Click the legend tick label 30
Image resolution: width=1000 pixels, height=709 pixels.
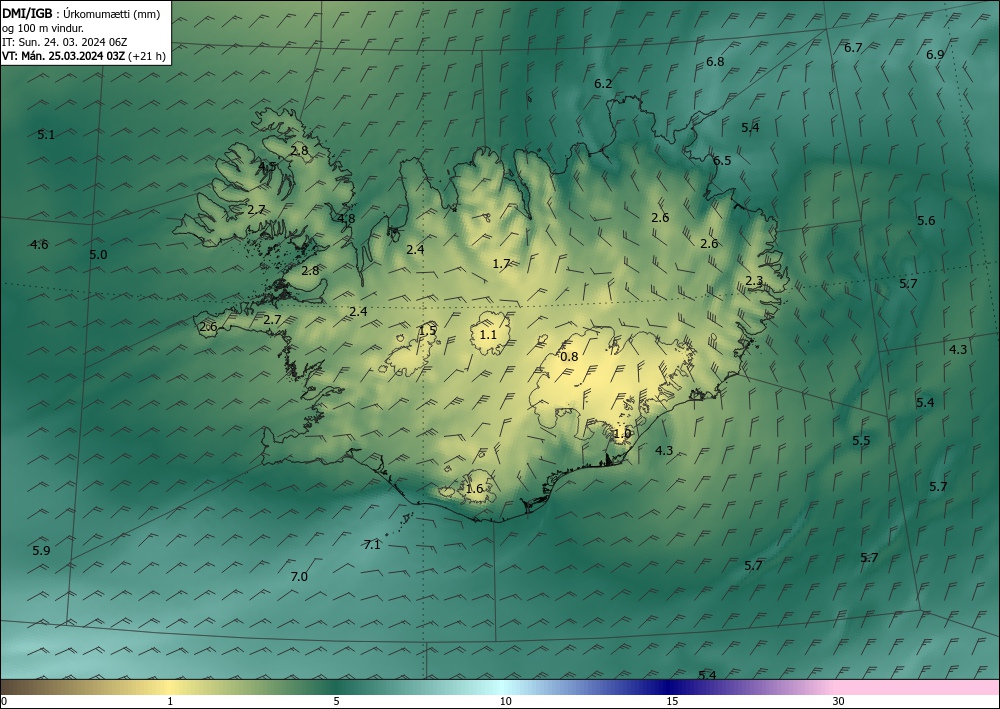click(x=838, y=701)
